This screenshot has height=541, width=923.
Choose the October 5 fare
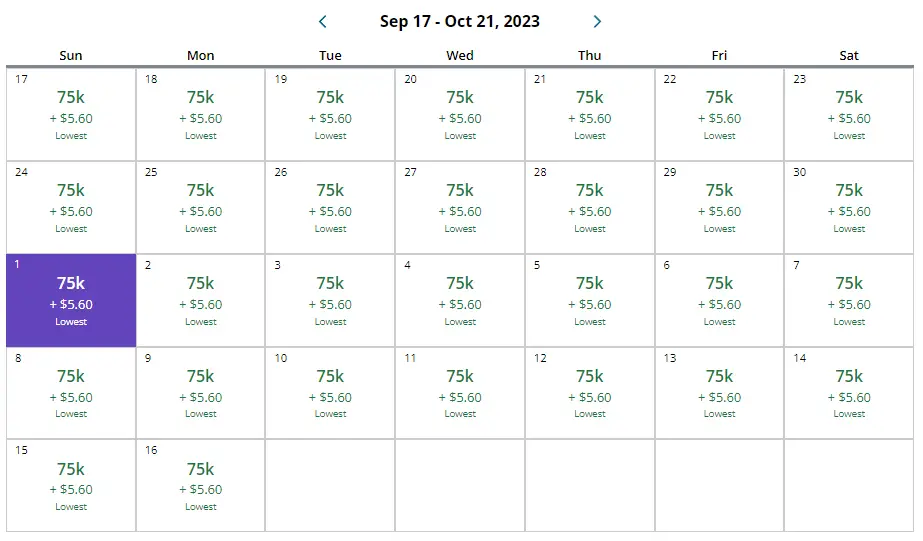(x=590, y=301)
